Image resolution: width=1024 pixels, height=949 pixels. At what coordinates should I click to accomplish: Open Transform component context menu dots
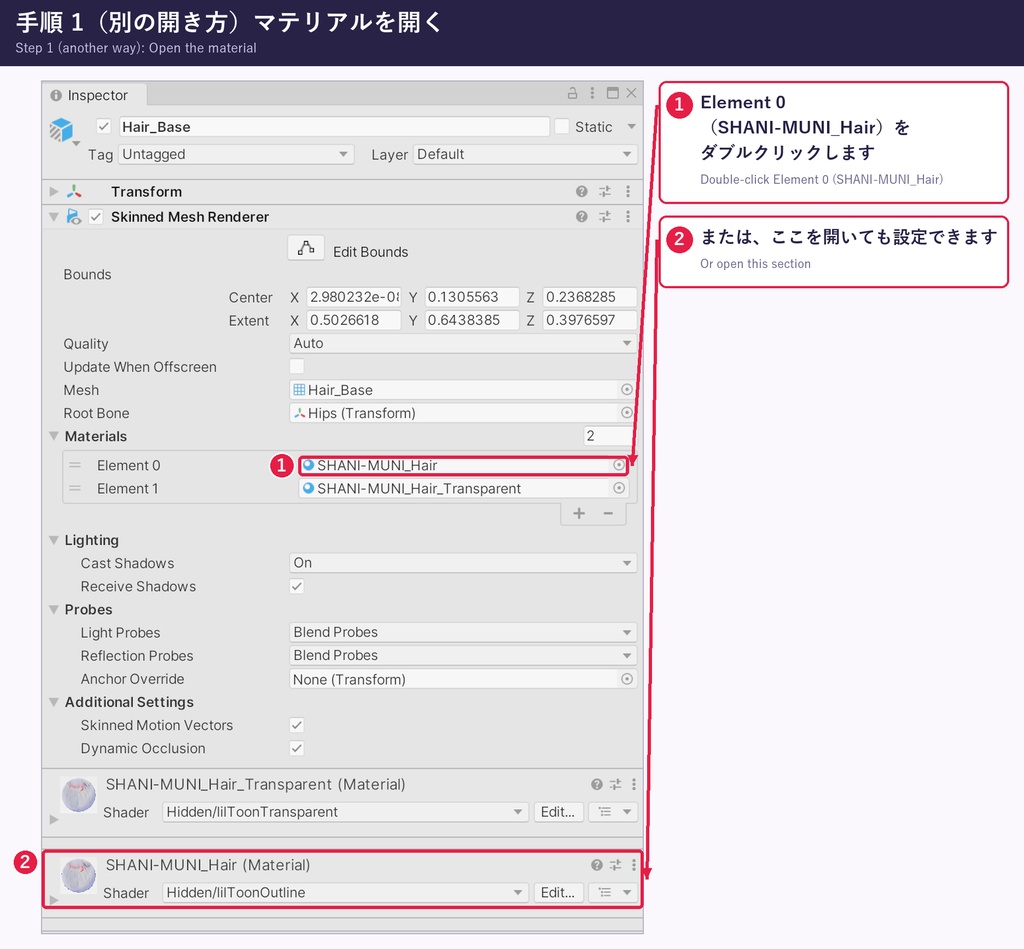pos(628,191)
